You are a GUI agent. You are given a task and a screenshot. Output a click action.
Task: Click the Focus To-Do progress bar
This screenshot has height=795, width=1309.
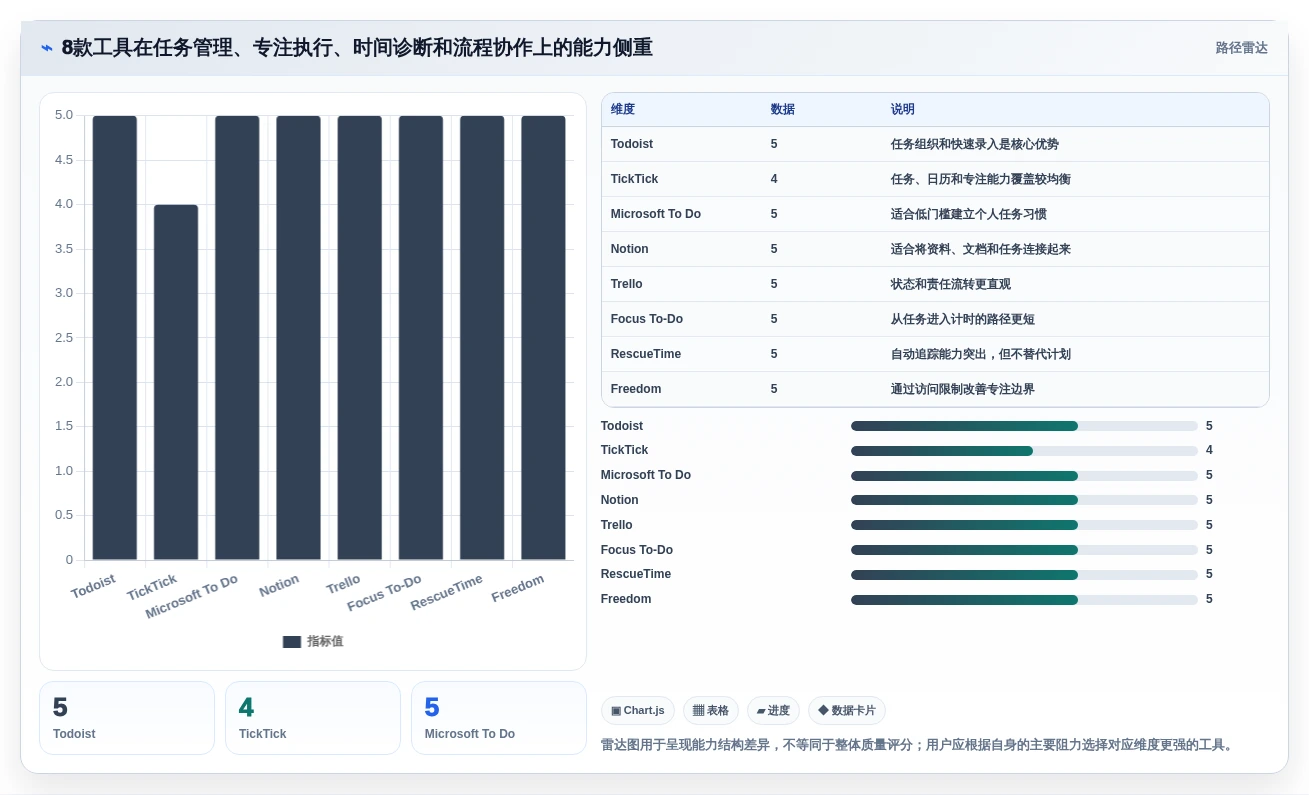click(1024, 550)
